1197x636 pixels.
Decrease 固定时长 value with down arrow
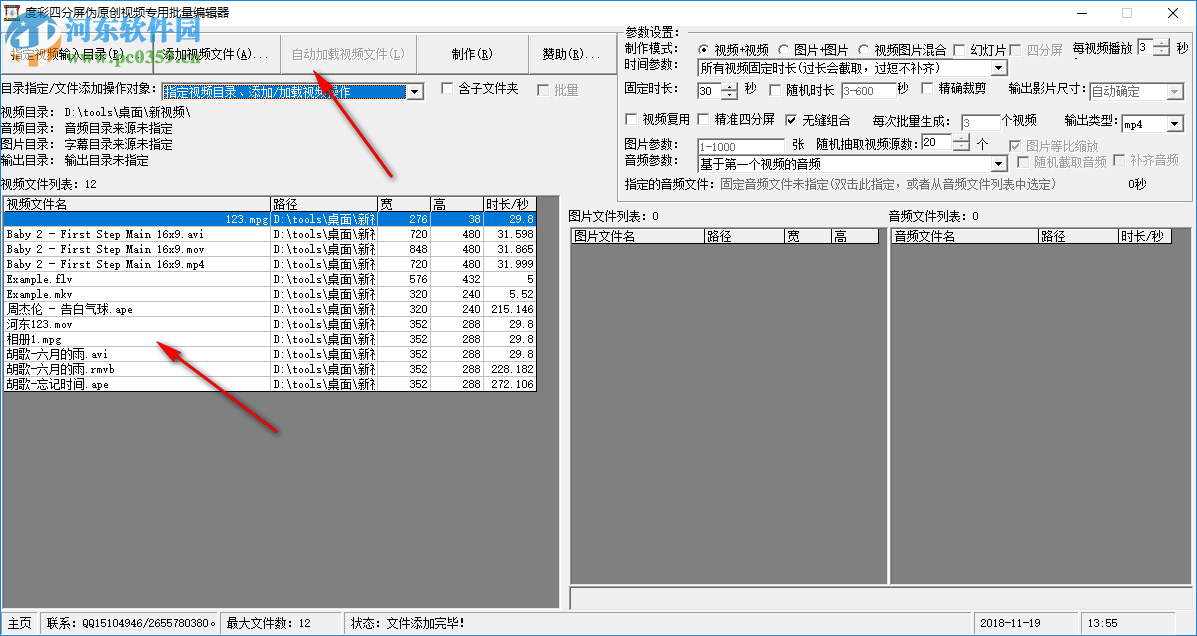pyautogui.click(x=730, y=95)
